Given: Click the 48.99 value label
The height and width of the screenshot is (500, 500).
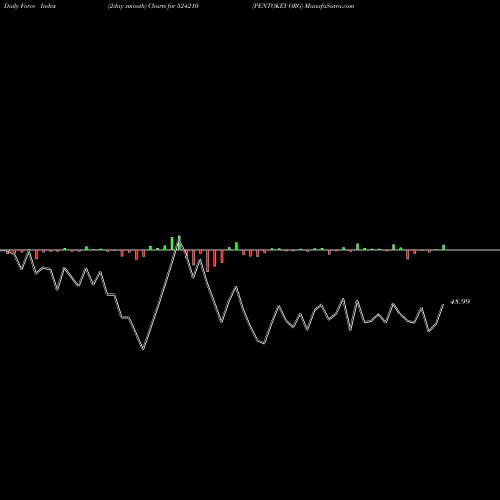Looking at the screenshot, I should pyautogui.click(x=460, y=302).
